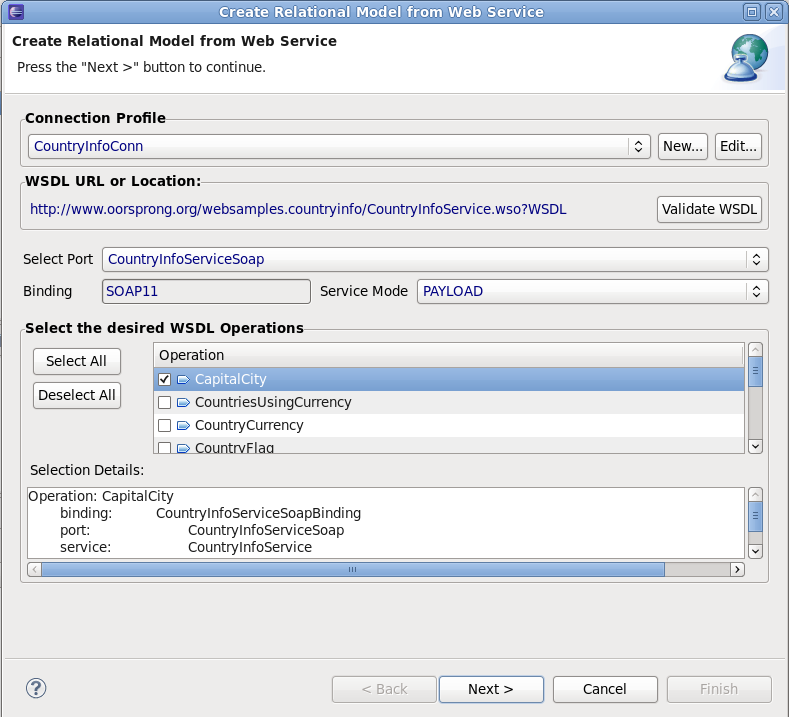Click Deselect All operations button
The width and height of the screenshot is (789, 717).
77,395
